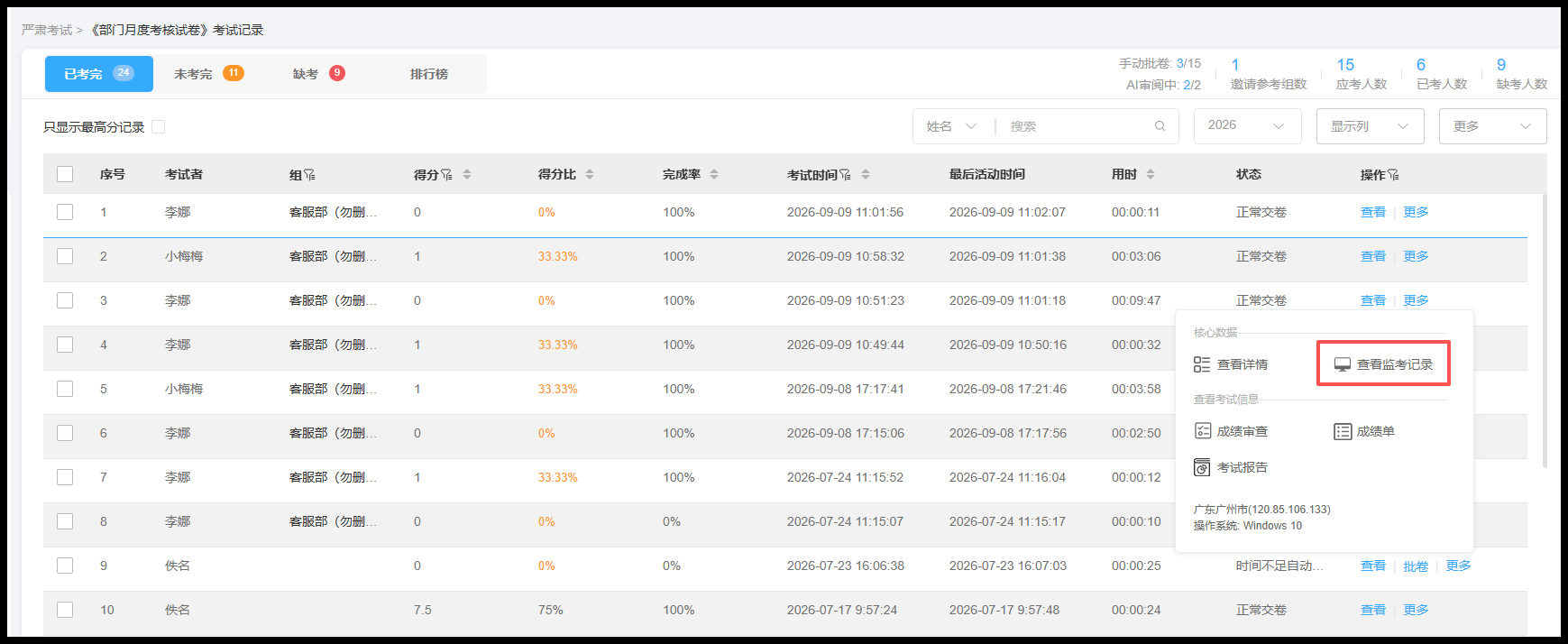Expand the 显示列 dropdown
1568x644 pixels.
click(1371, 126)
